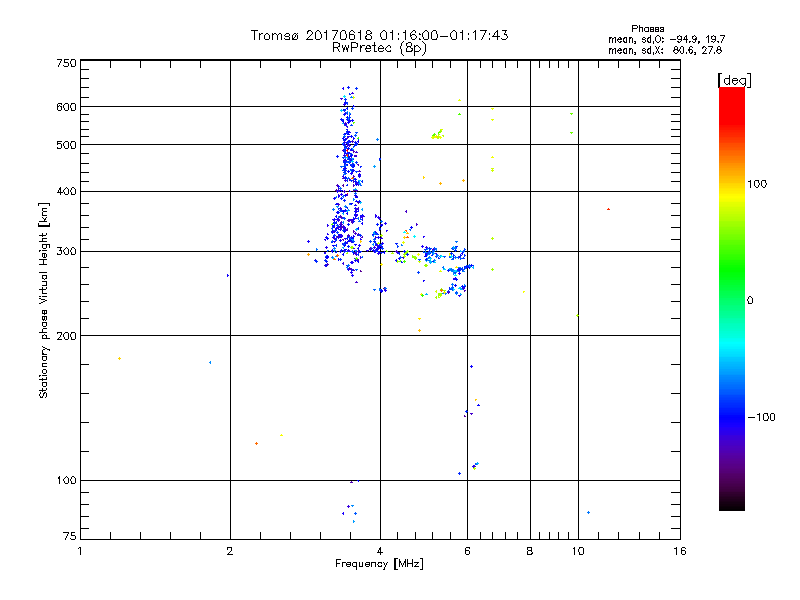
Task: Click the plot title "Tromsø 20170618 01:16:00-01:17:43"
Action: coord(379,35)
